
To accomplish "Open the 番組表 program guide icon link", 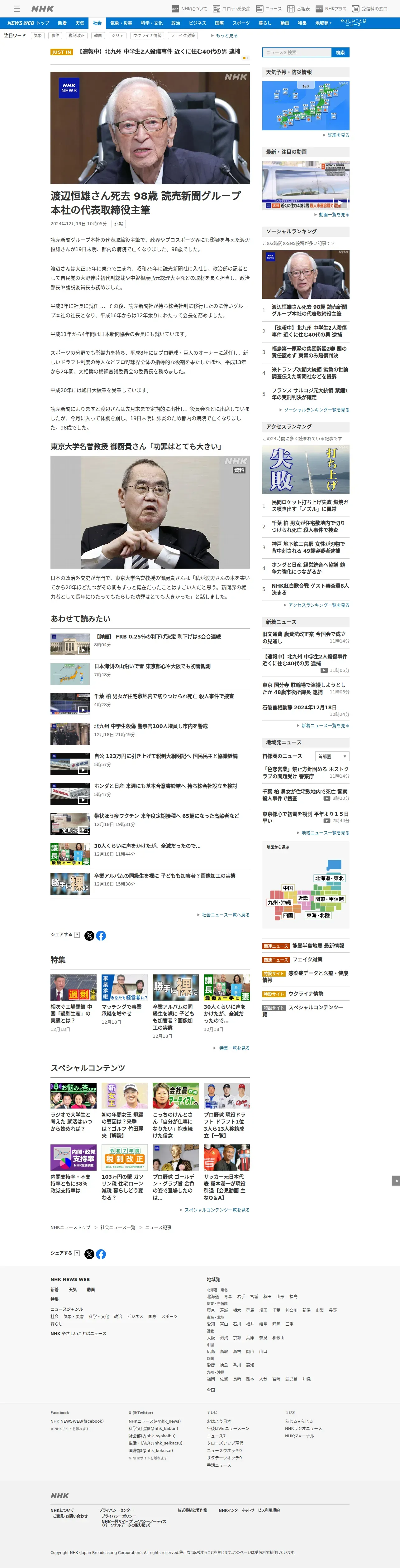I will point(298,8).
